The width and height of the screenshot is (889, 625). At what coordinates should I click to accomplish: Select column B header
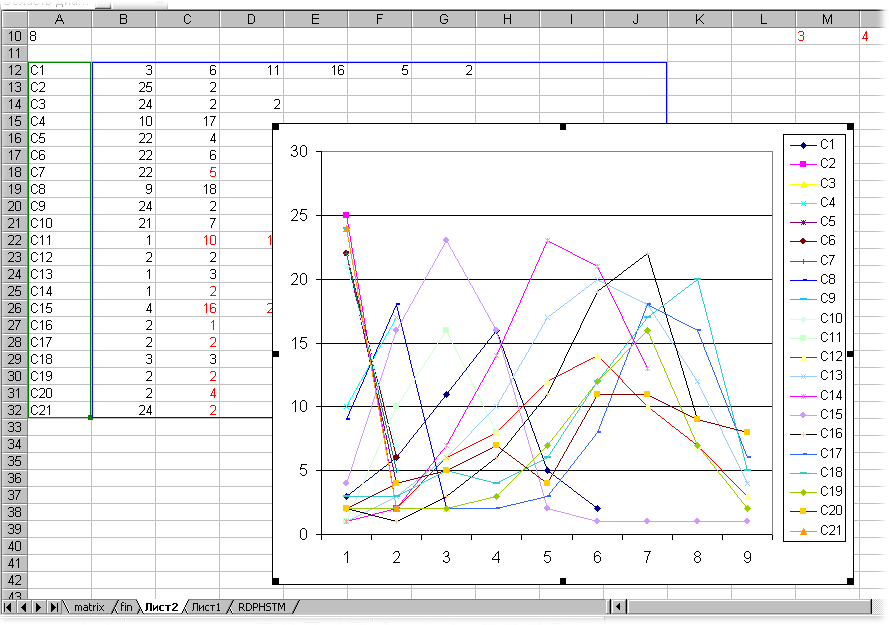(x=123, y=19)
